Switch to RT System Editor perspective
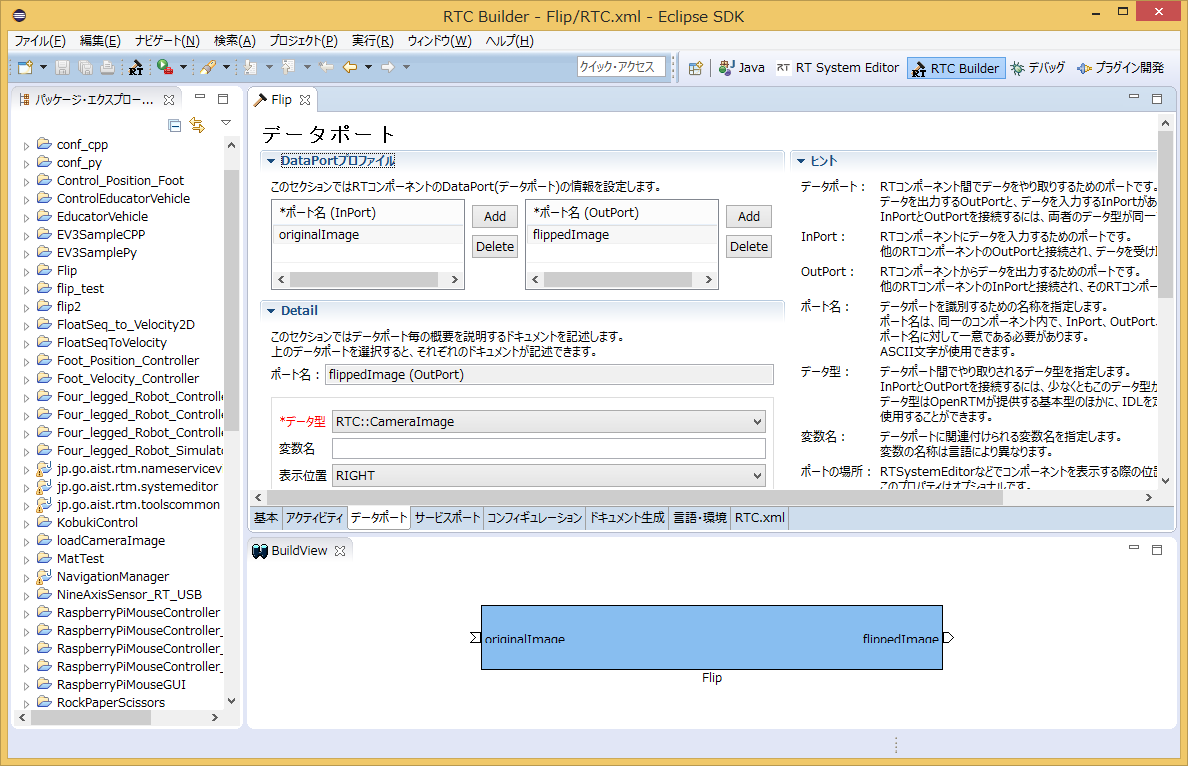Viewport: 1188px width, 766px height. coord(838,67)
